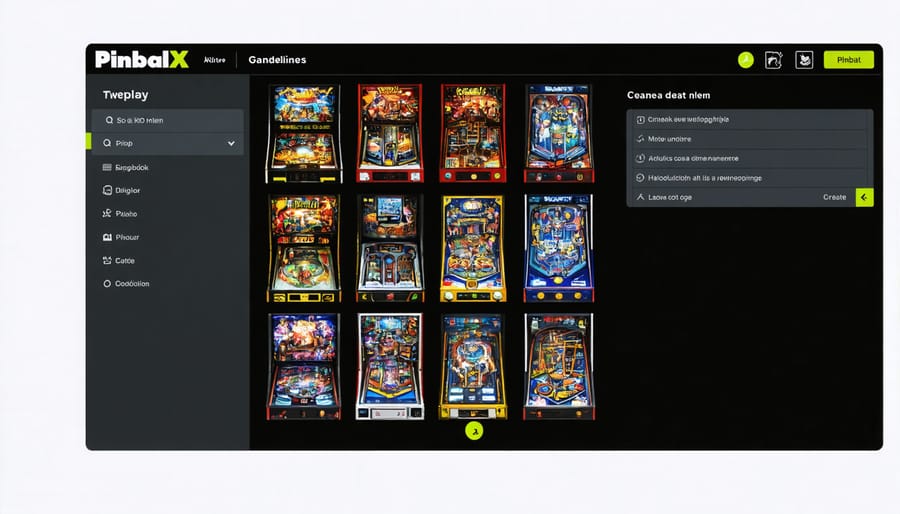
Task: Select the Srogbdok list icon in the sidebar
Action: tap(107, 168)
